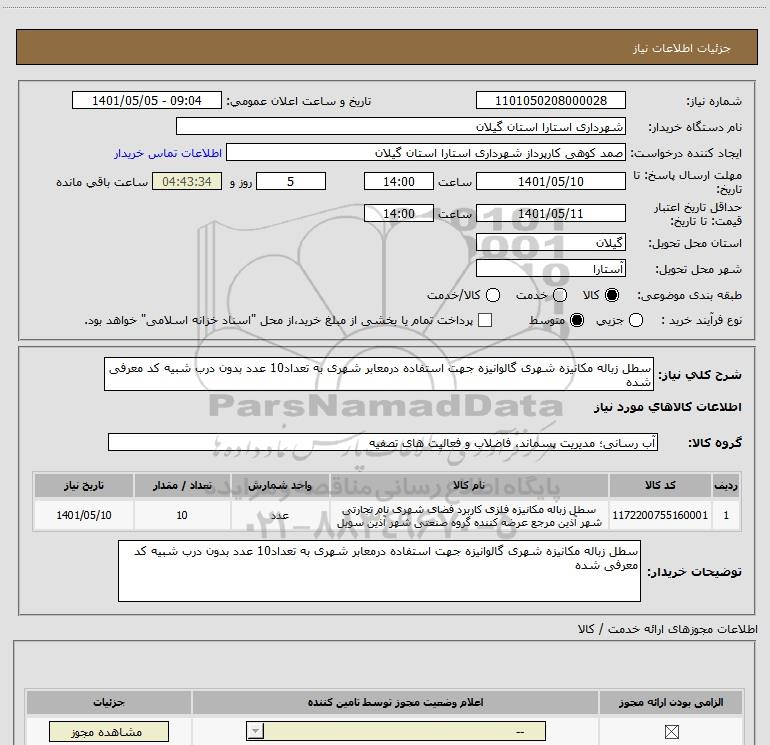Click the جزئیات column header in permits table
The width and height of the screenshot is (770, 745).
[x=109, y=702]
